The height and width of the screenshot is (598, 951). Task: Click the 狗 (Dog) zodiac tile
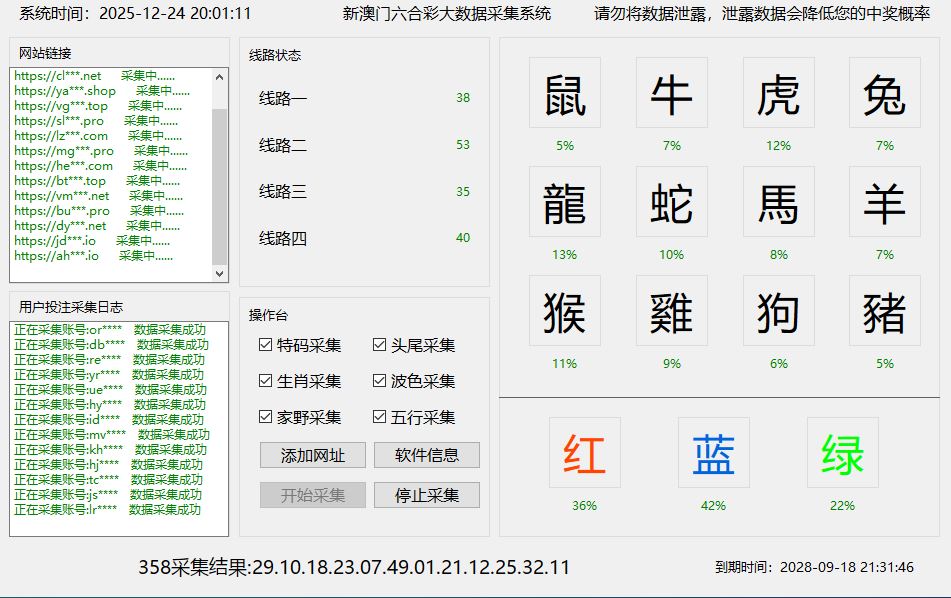point(778,311)
